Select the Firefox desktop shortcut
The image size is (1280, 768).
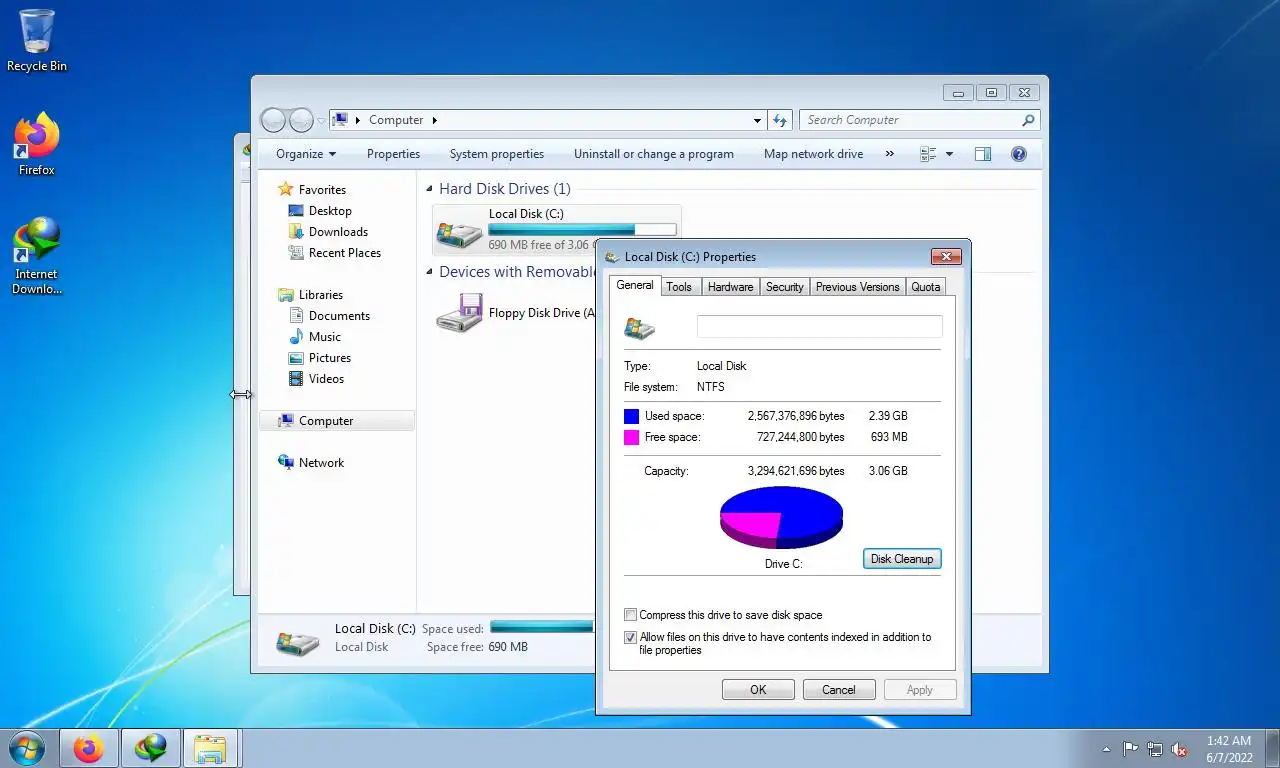coord(37,144)
